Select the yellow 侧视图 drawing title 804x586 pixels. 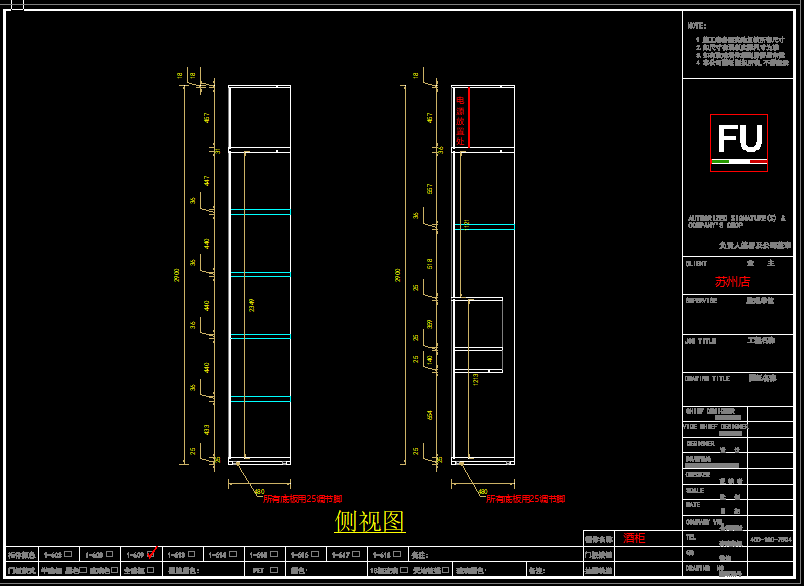[369, 521]
